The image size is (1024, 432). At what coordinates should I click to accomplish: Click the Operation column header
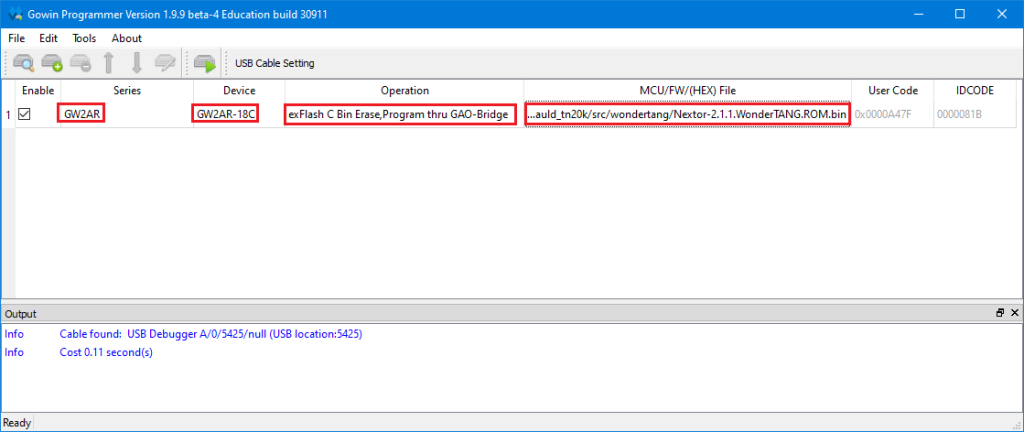click(404, 91)
